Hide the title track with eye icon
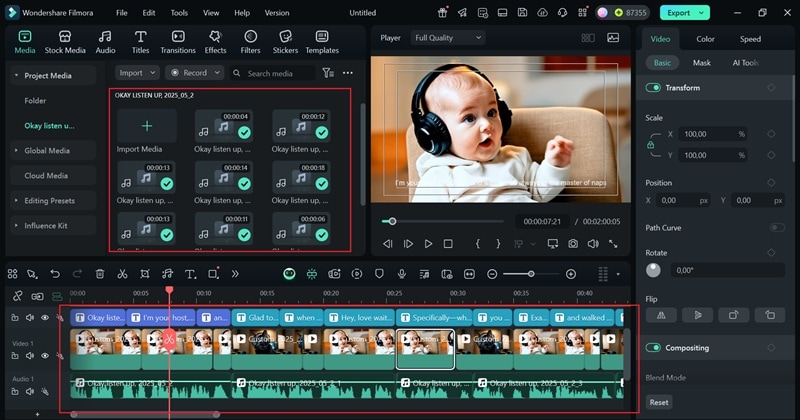Image resolution: width=800 pixels, height=420 pixels. (x=45, y=317)
